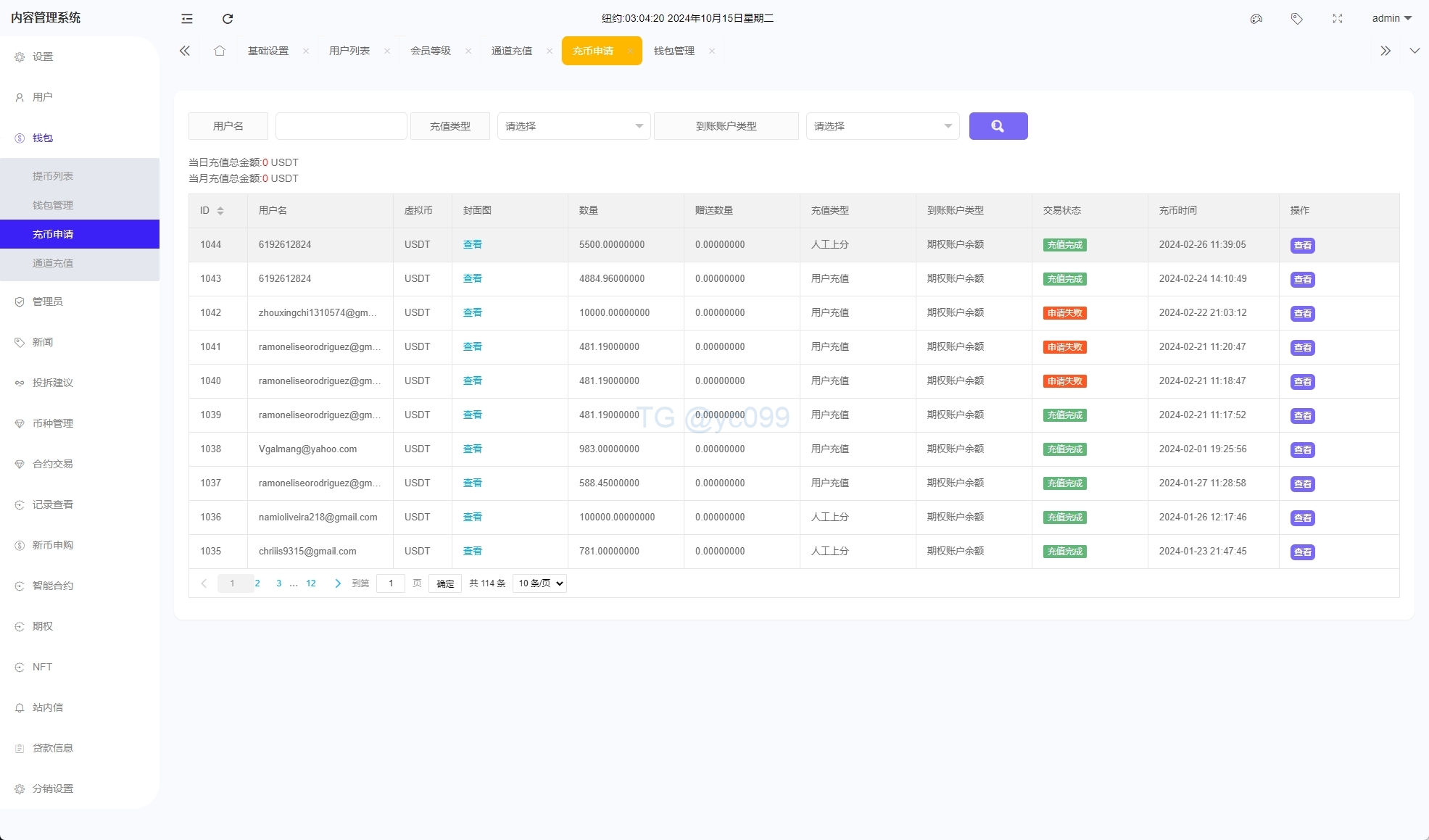Click the refresh icon in top bar
1429x840 pixels.
coord(228,19)
